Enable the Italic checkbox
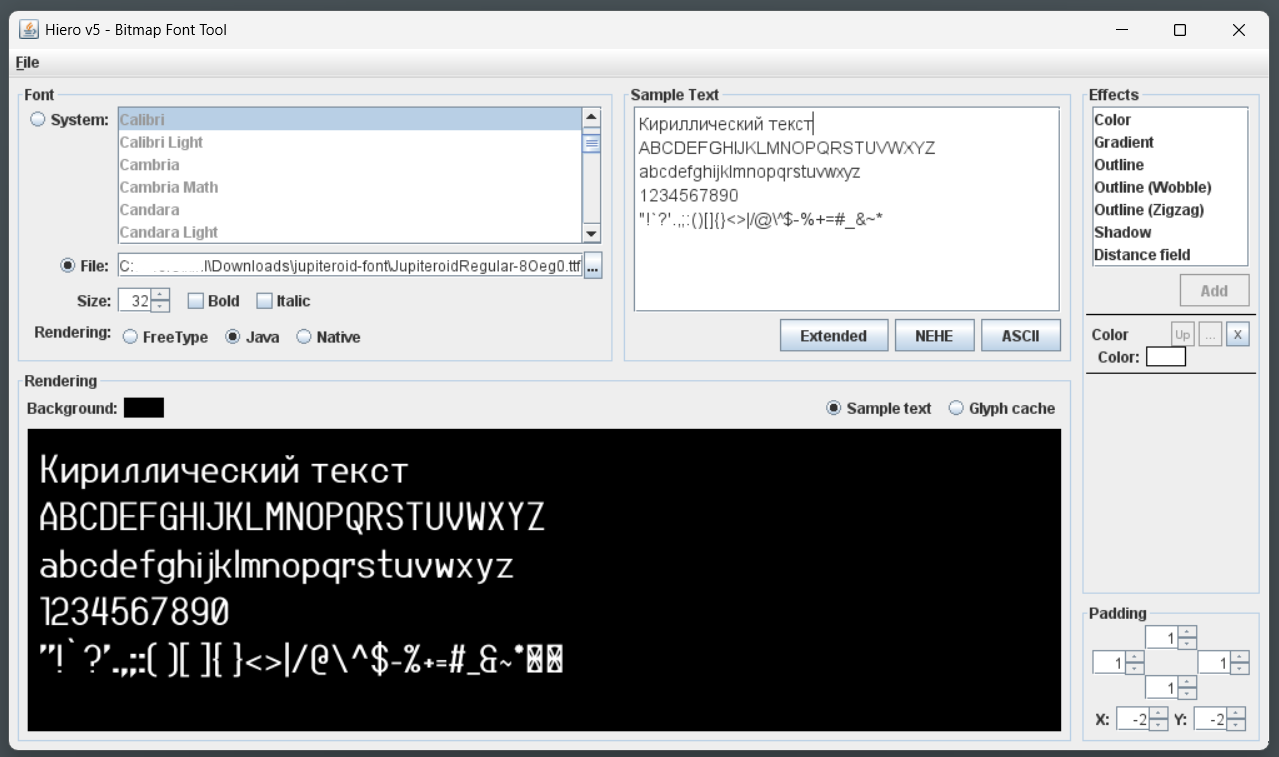The width and height of the screenshot is (1279, 757). 265,301
